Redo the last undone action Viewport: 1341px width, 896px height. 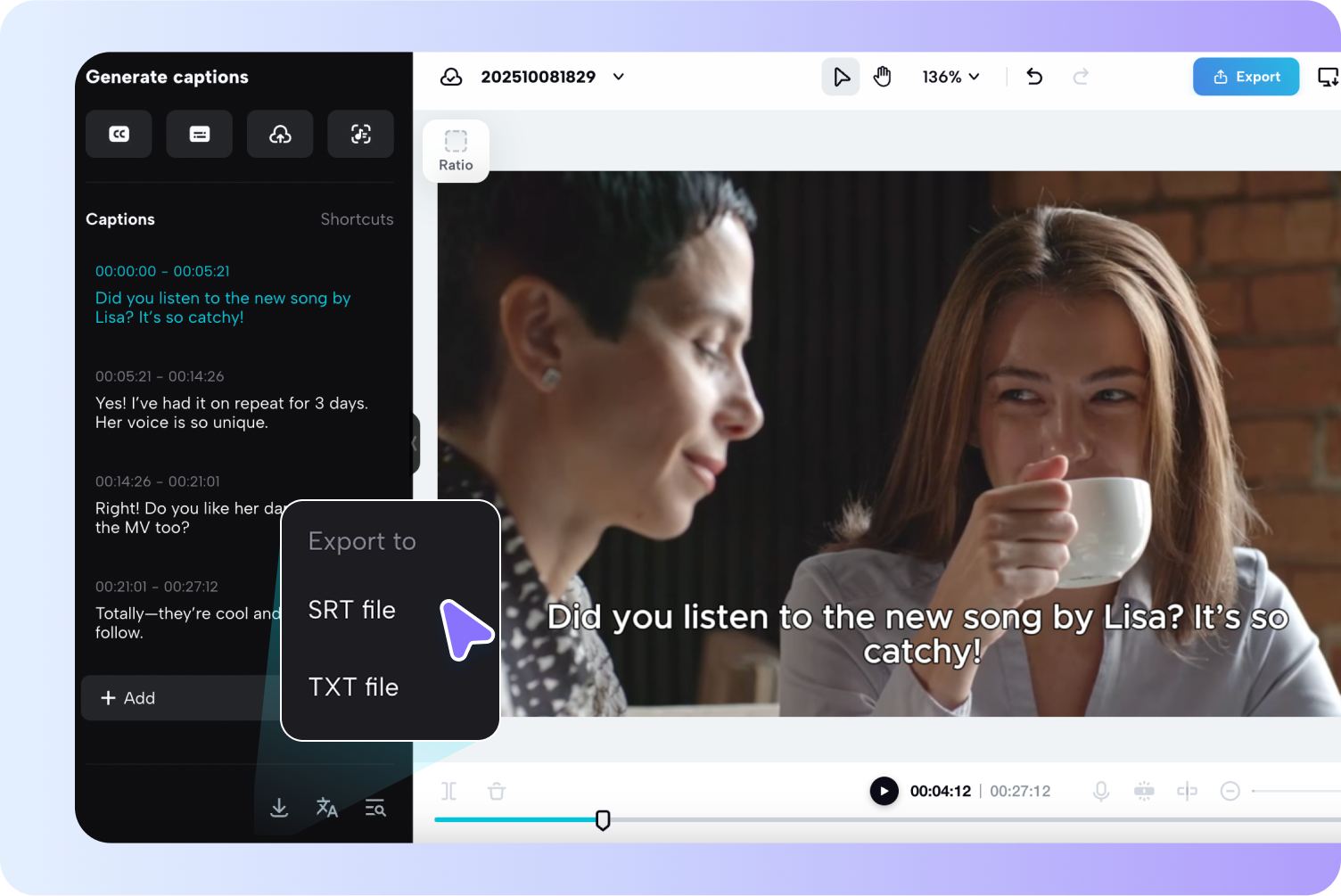pos(1081,77)
